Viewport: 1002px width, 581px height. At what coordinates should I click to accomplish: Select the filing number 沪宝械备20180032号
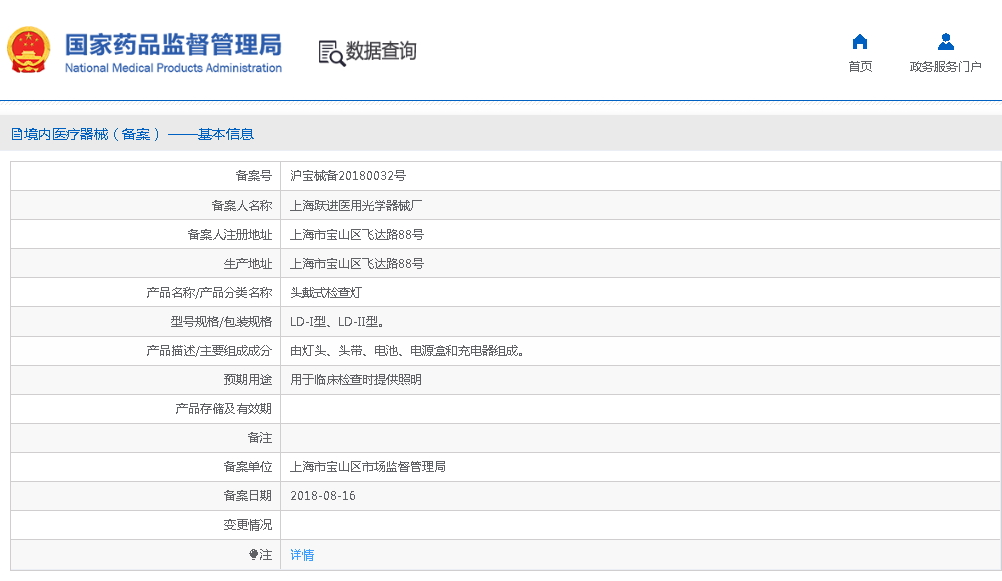click(348, 176)
